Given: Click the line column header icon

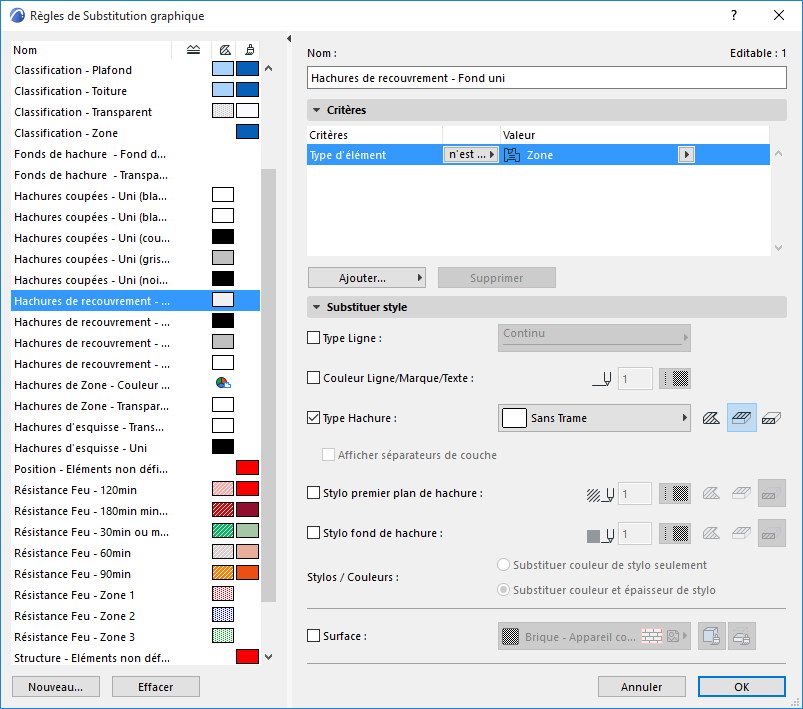Looking at the screenshot, I should 193,50.
